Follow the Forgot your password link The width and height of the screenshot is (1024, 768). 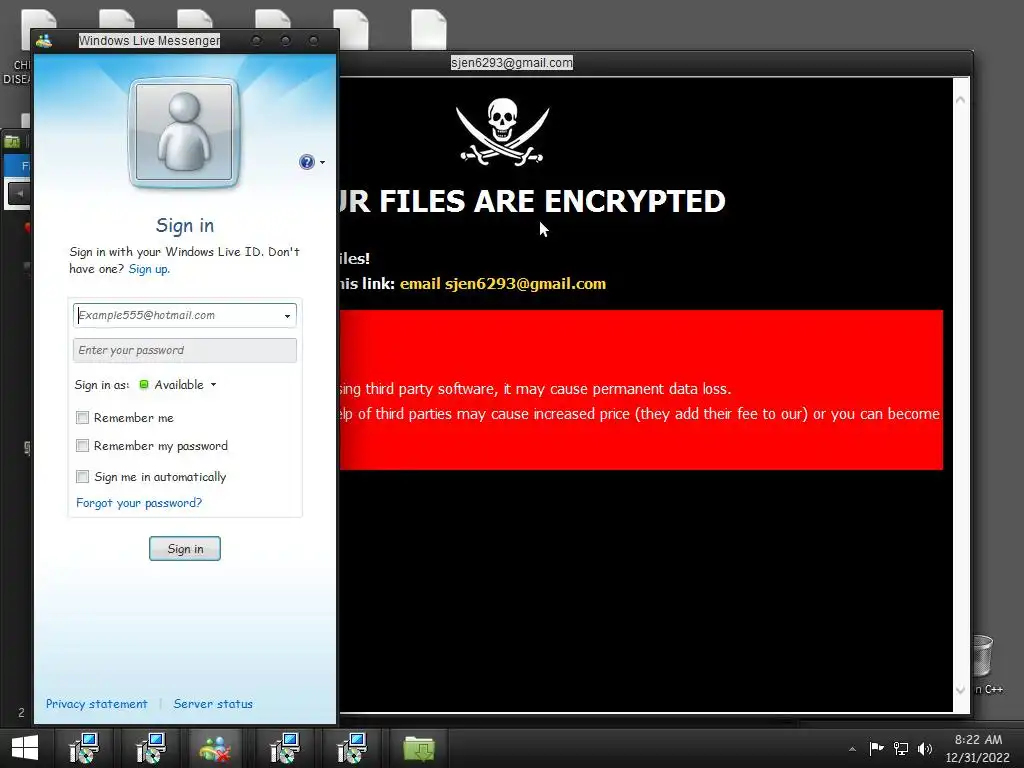coord(139,503)
